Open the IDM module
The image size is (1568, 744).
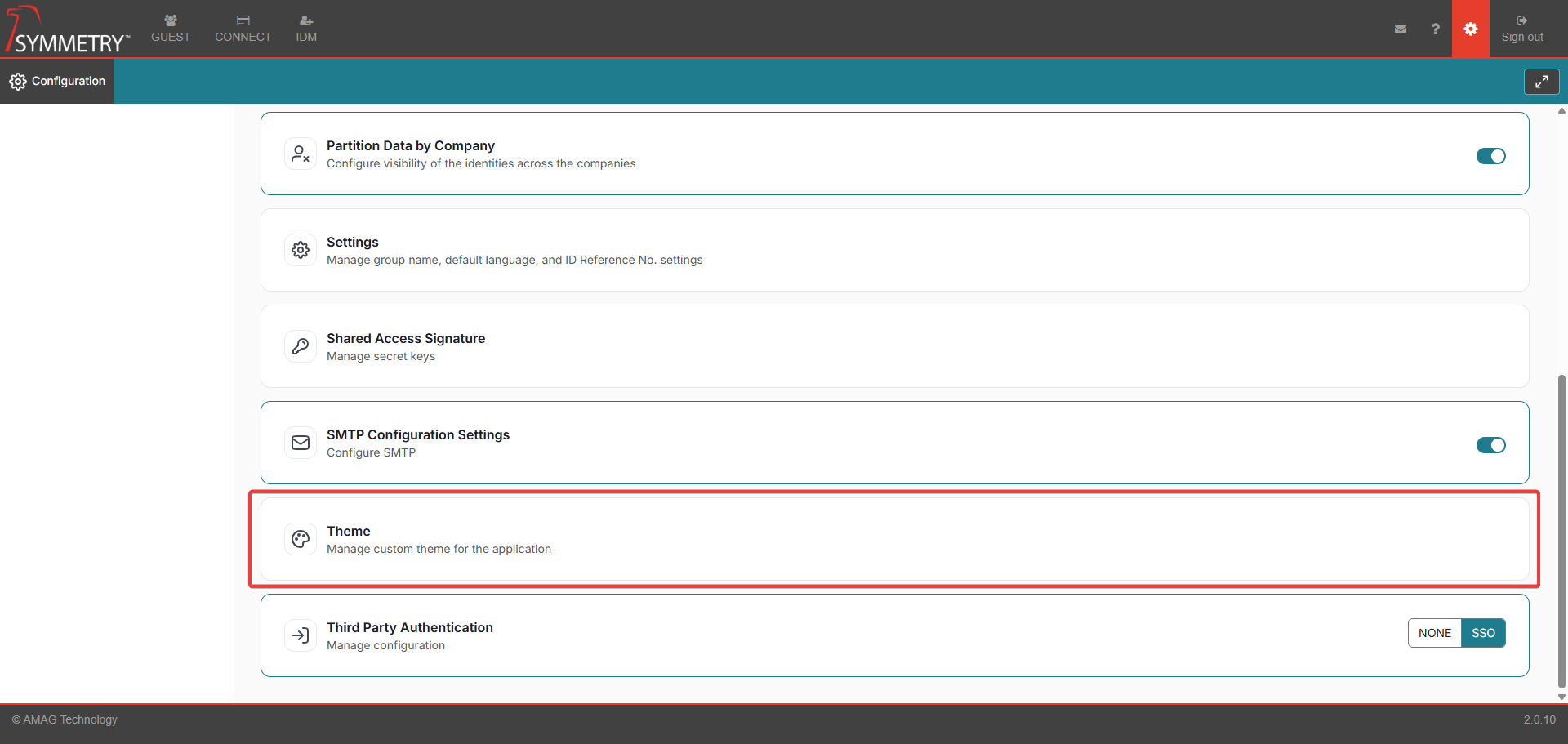tap(306, 29)
